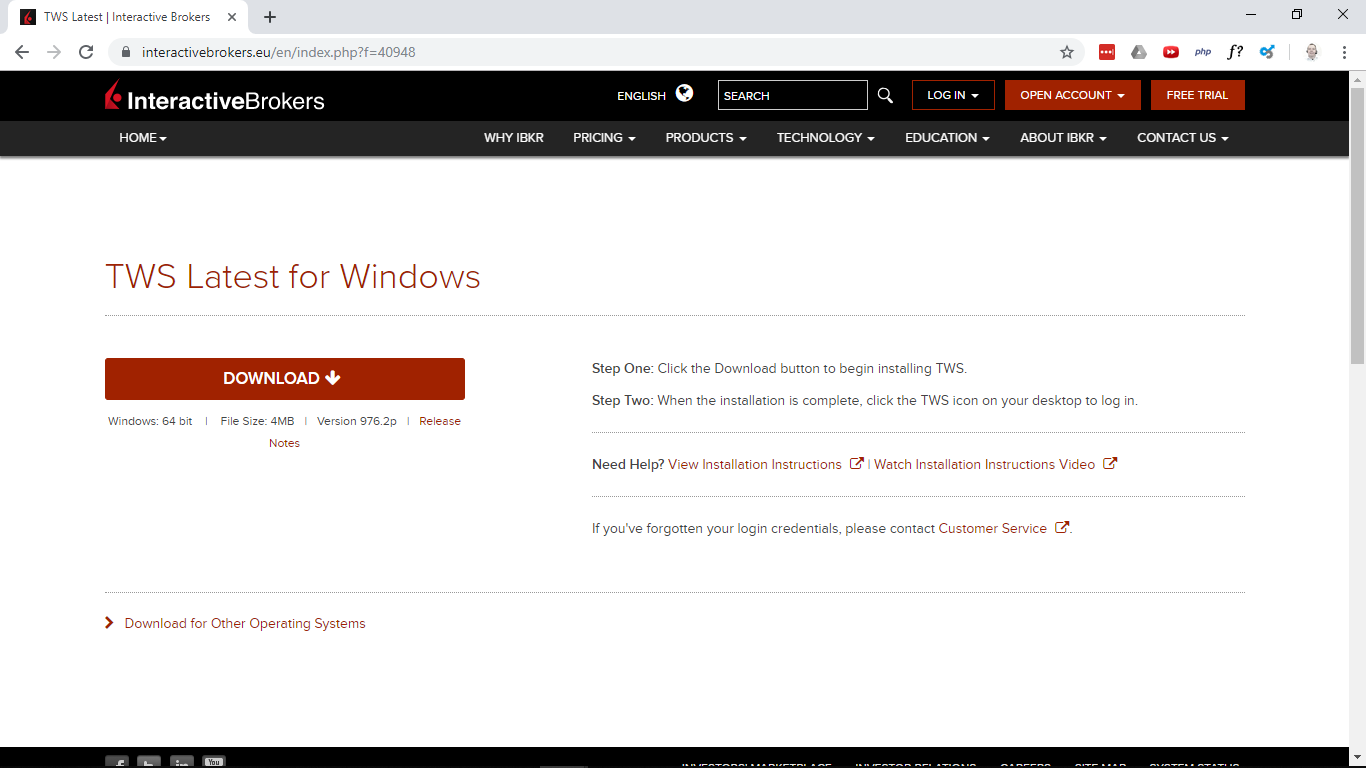
Task: Open Watch Installation Instructions Video link
Action: click(985, 464)
